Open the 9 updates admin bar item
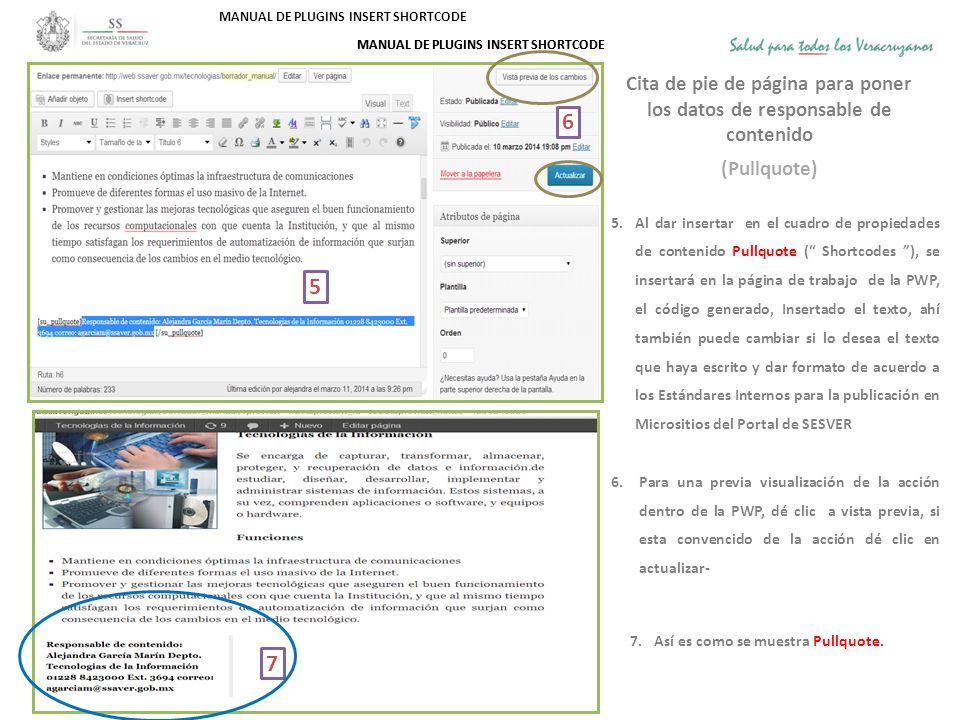 click(x=216, y=425)
